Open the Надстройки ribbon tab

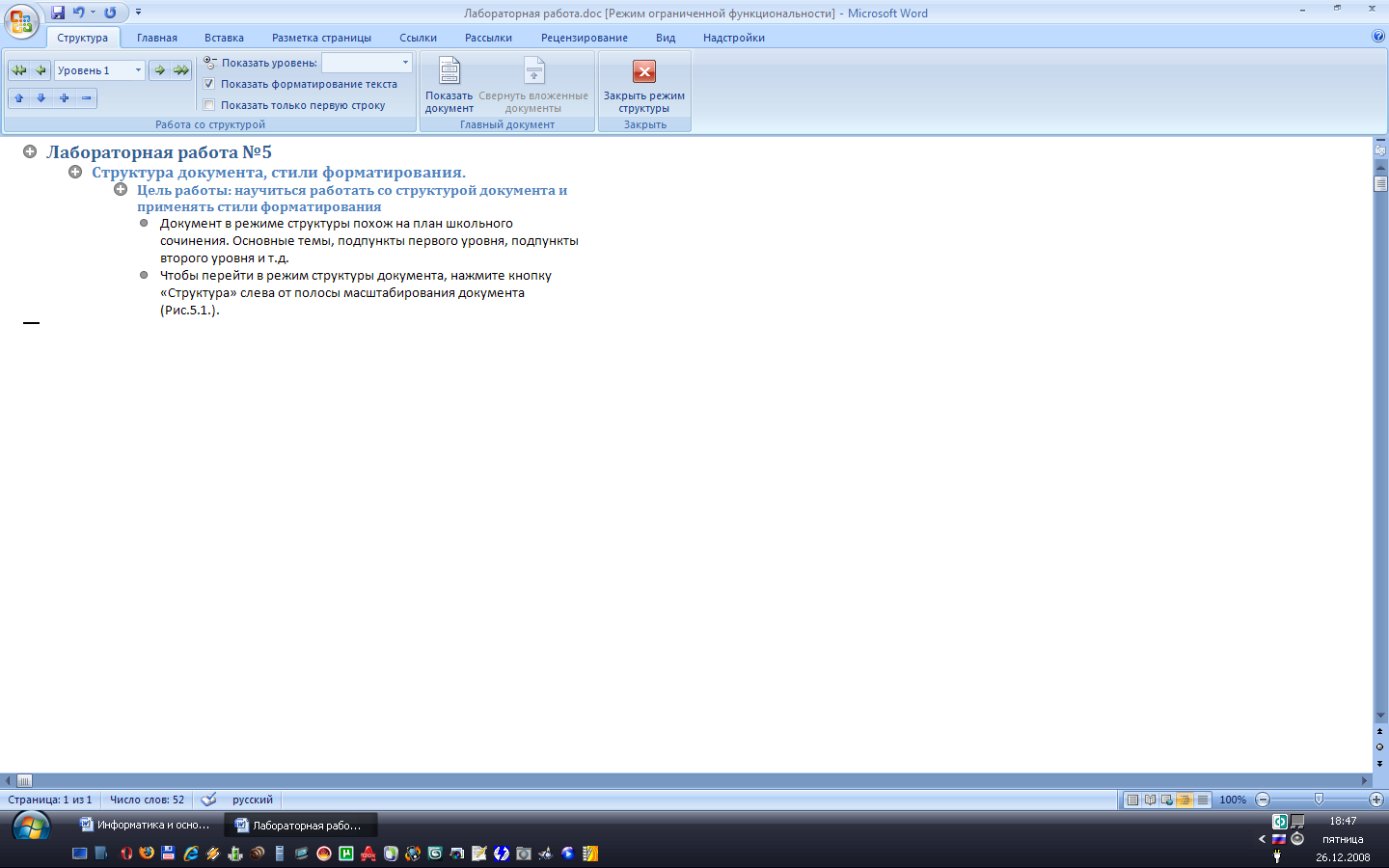pos(734,38)
